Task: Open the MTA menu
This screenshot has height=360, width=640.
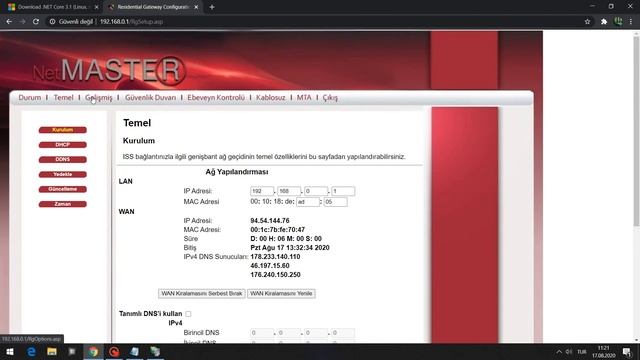Action: [x=304, y=98]
